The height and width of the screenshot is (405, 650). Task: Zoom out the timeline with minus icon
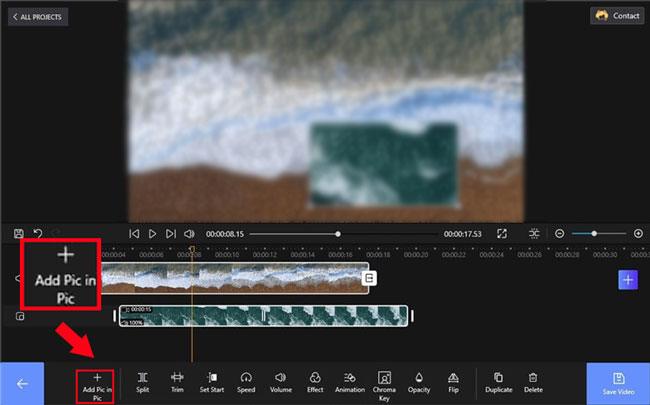pyautogui.click(x=559, y=234)
